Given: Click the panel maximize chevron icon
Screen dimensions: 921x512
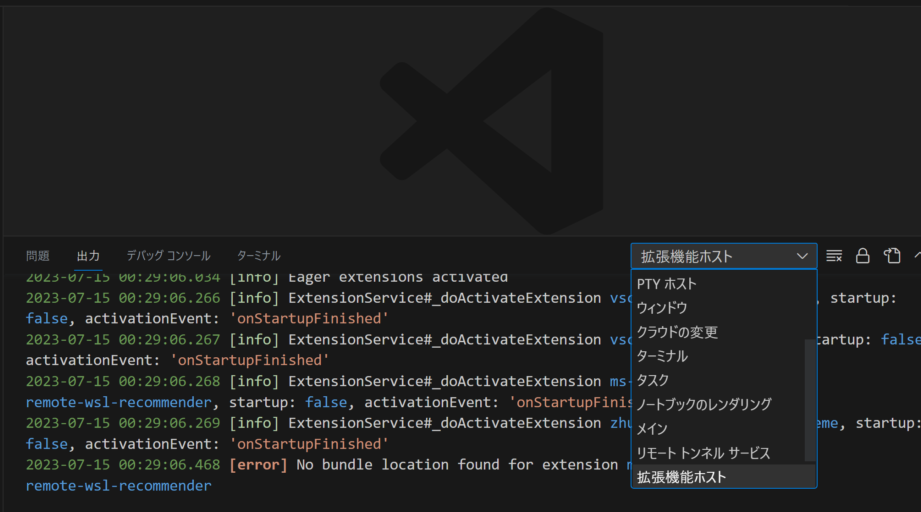Looking at the screenshot, I should coord(916,256).
